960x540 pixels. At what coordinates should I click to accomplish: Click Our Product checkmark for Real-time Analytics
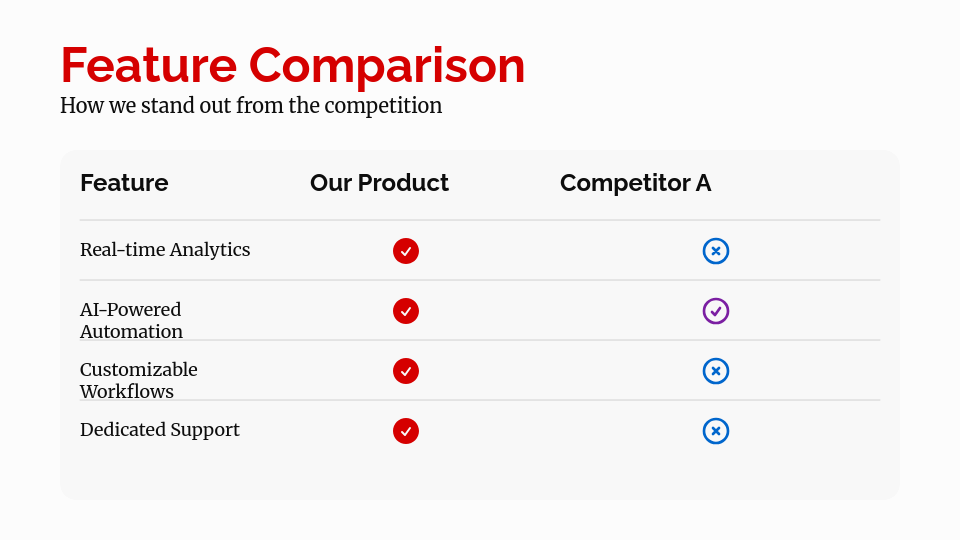tap(406, 251)
